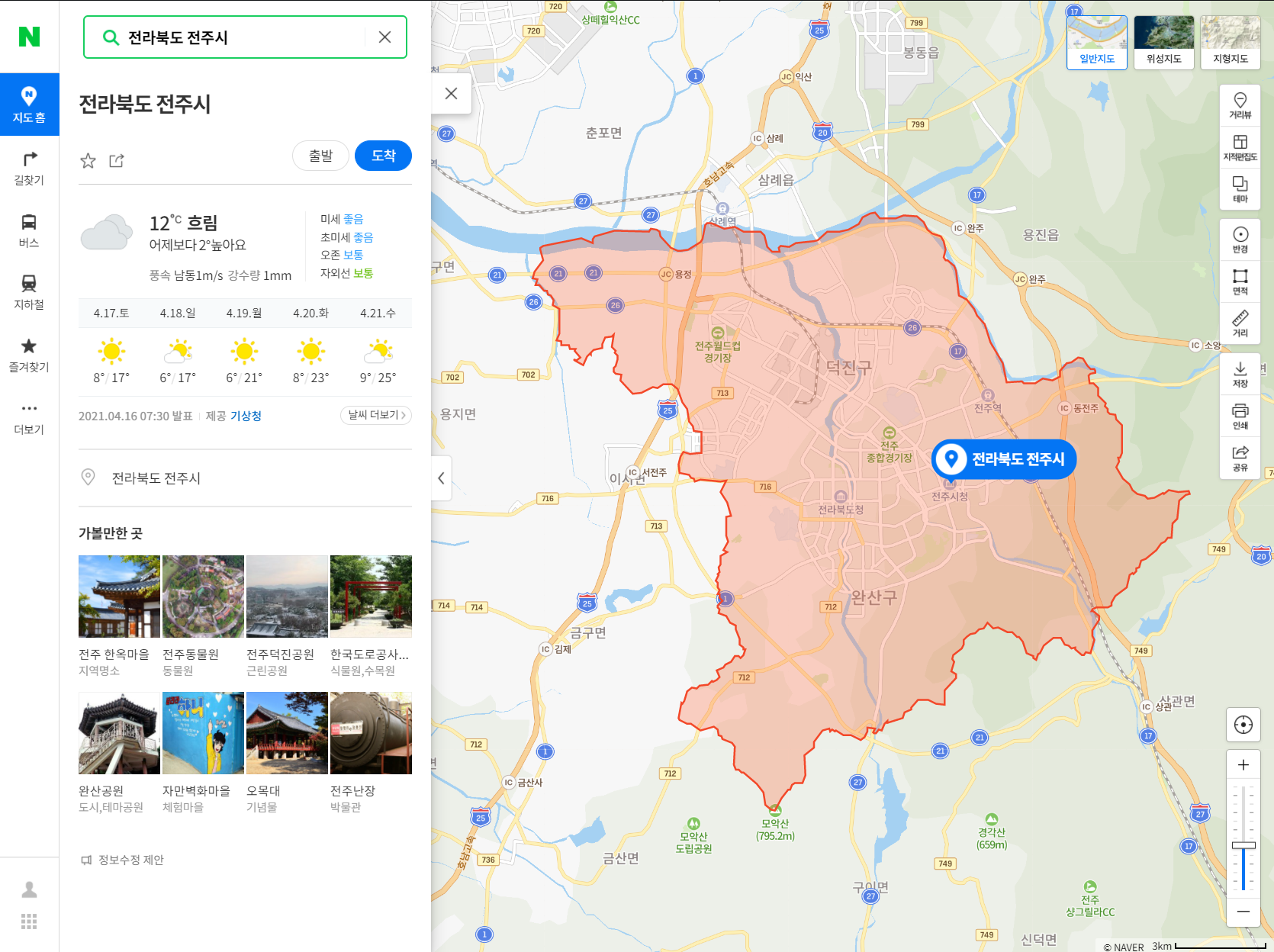Toggle the 지적편집도 cadastral map layer
Viewport: 1274px width, 952px height.
click(1240, 148)
